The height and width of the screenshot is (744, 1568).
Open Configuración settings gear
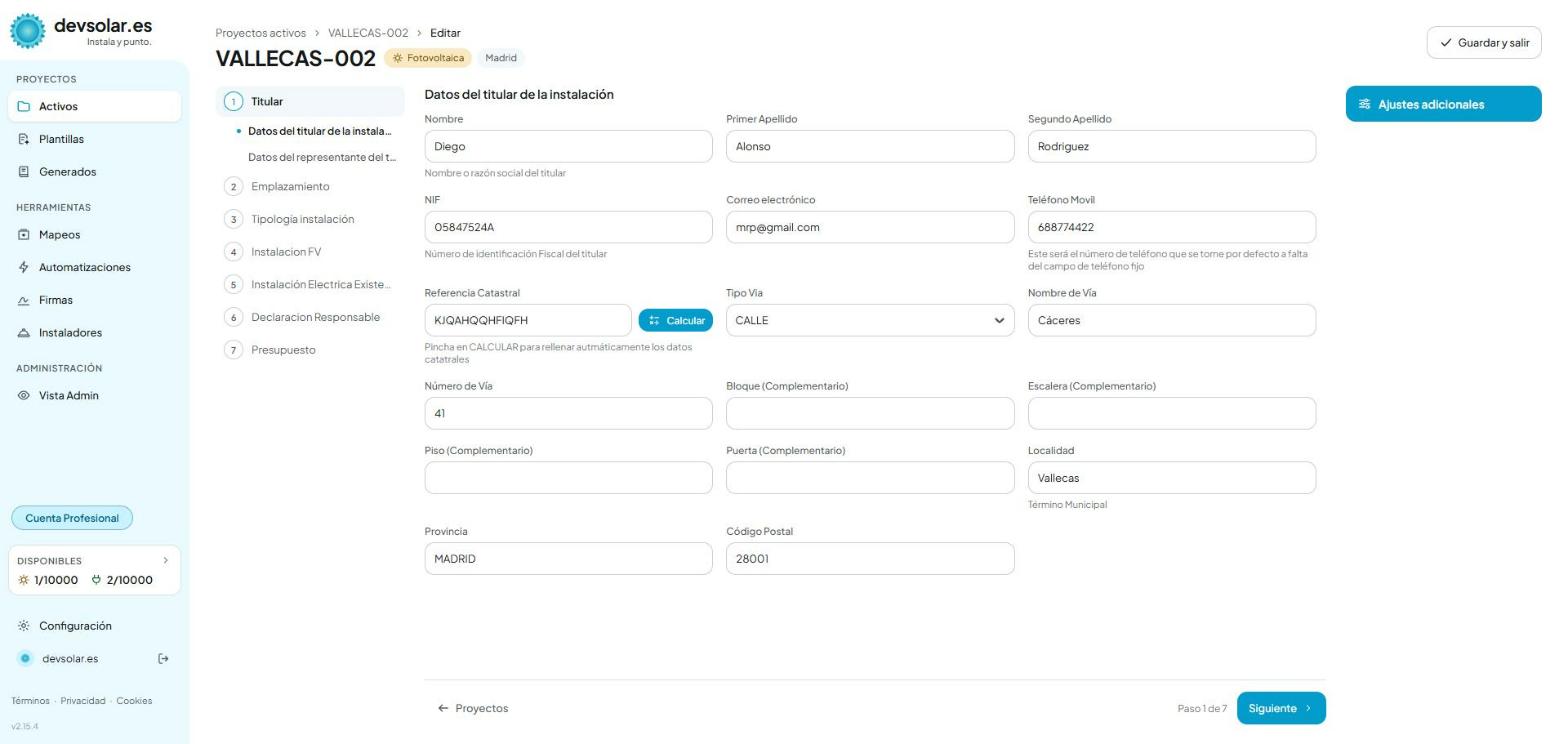24,626
